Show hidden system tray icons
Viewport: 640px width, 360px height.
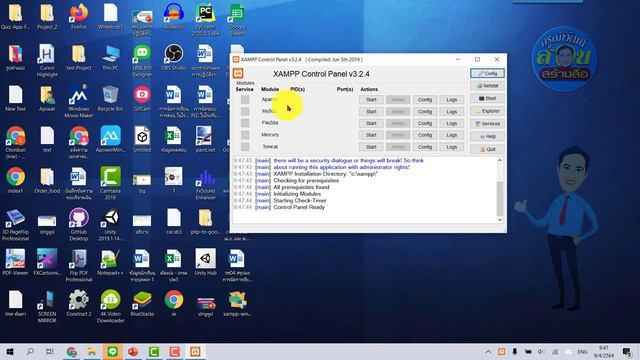488,351
